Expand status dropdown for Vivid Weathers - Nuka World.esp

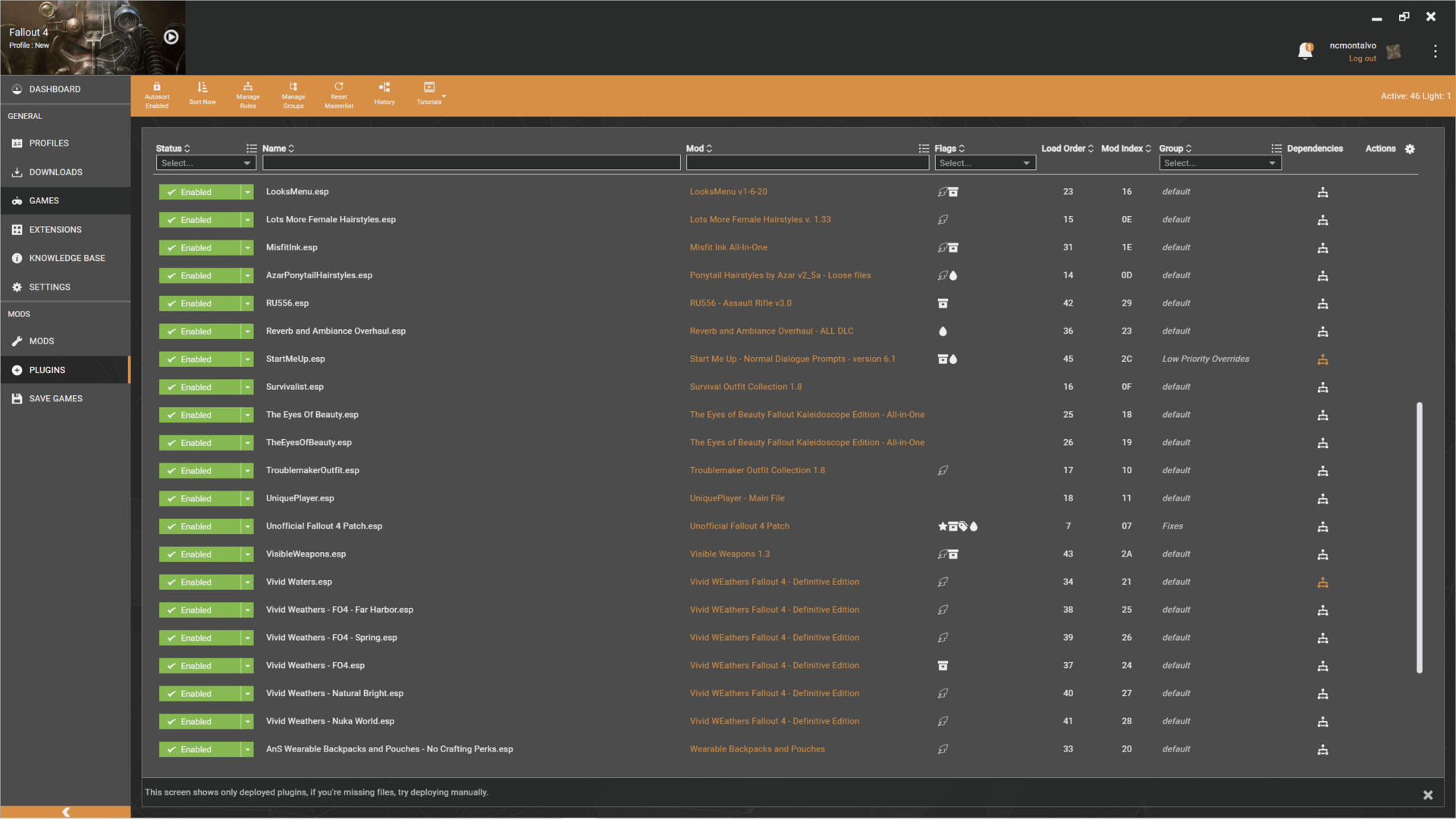247,722
